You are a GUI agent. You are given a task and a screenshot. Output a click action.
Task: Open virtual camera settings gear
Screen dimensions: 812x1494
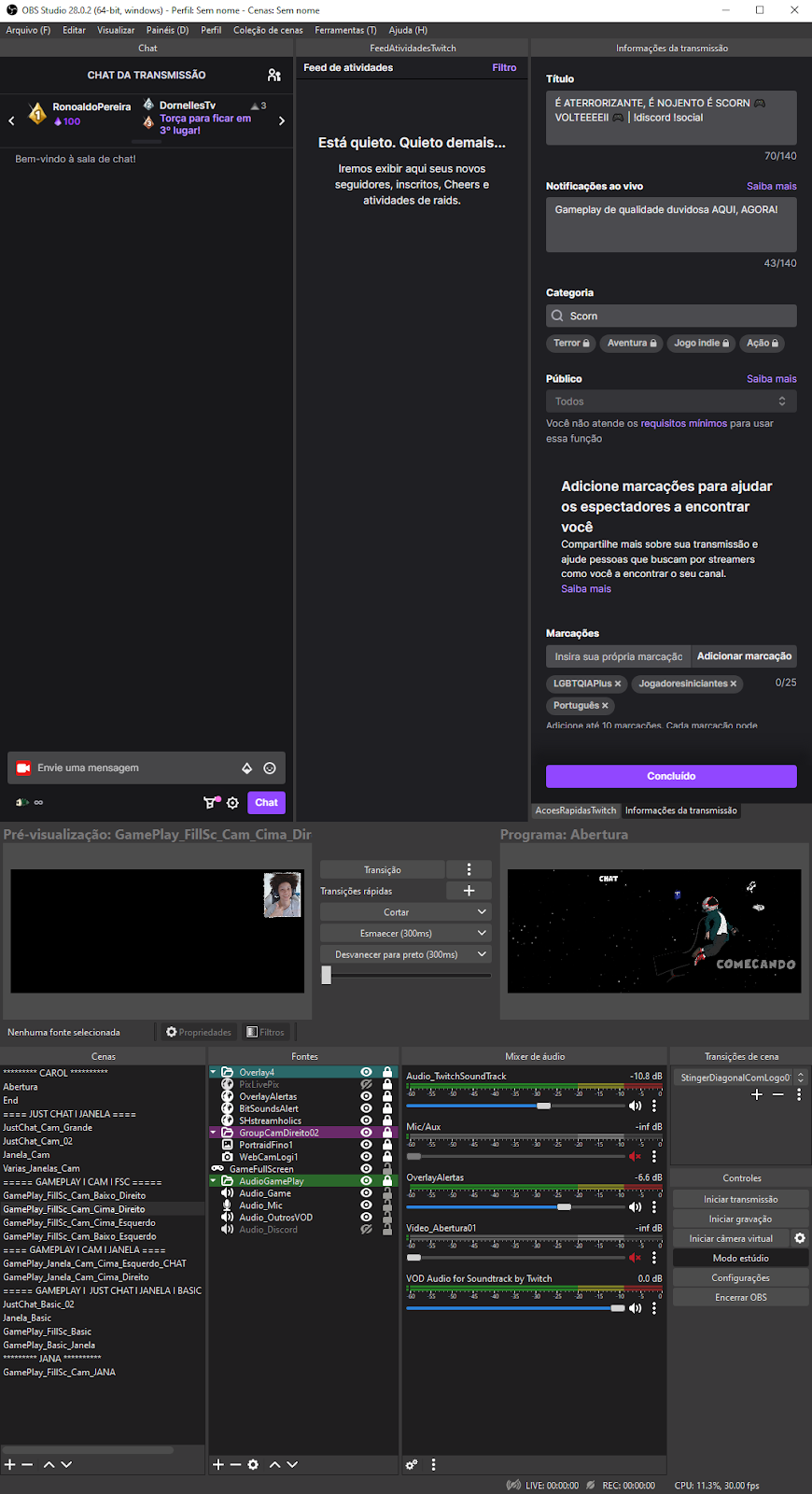(x=800, y=1238)
